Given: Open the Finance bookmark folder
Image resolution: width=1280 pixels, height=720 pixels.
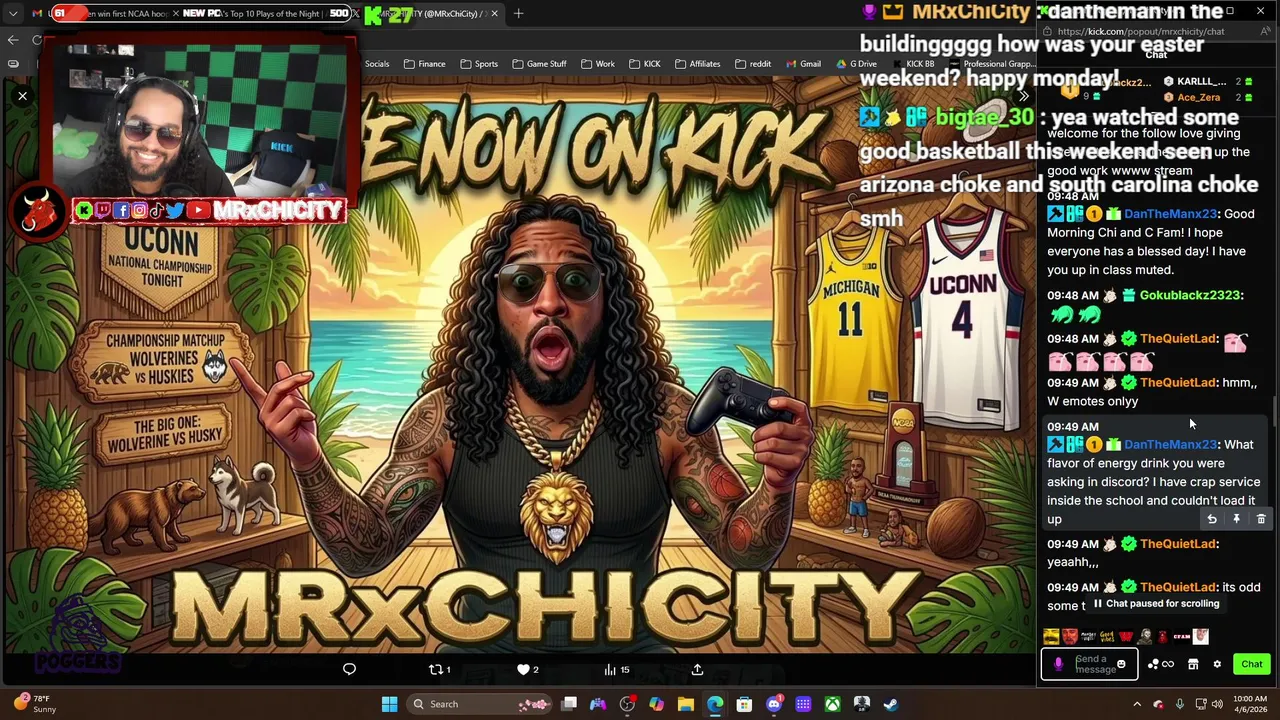Looking at the screenshot, I should tap(425, 64).
